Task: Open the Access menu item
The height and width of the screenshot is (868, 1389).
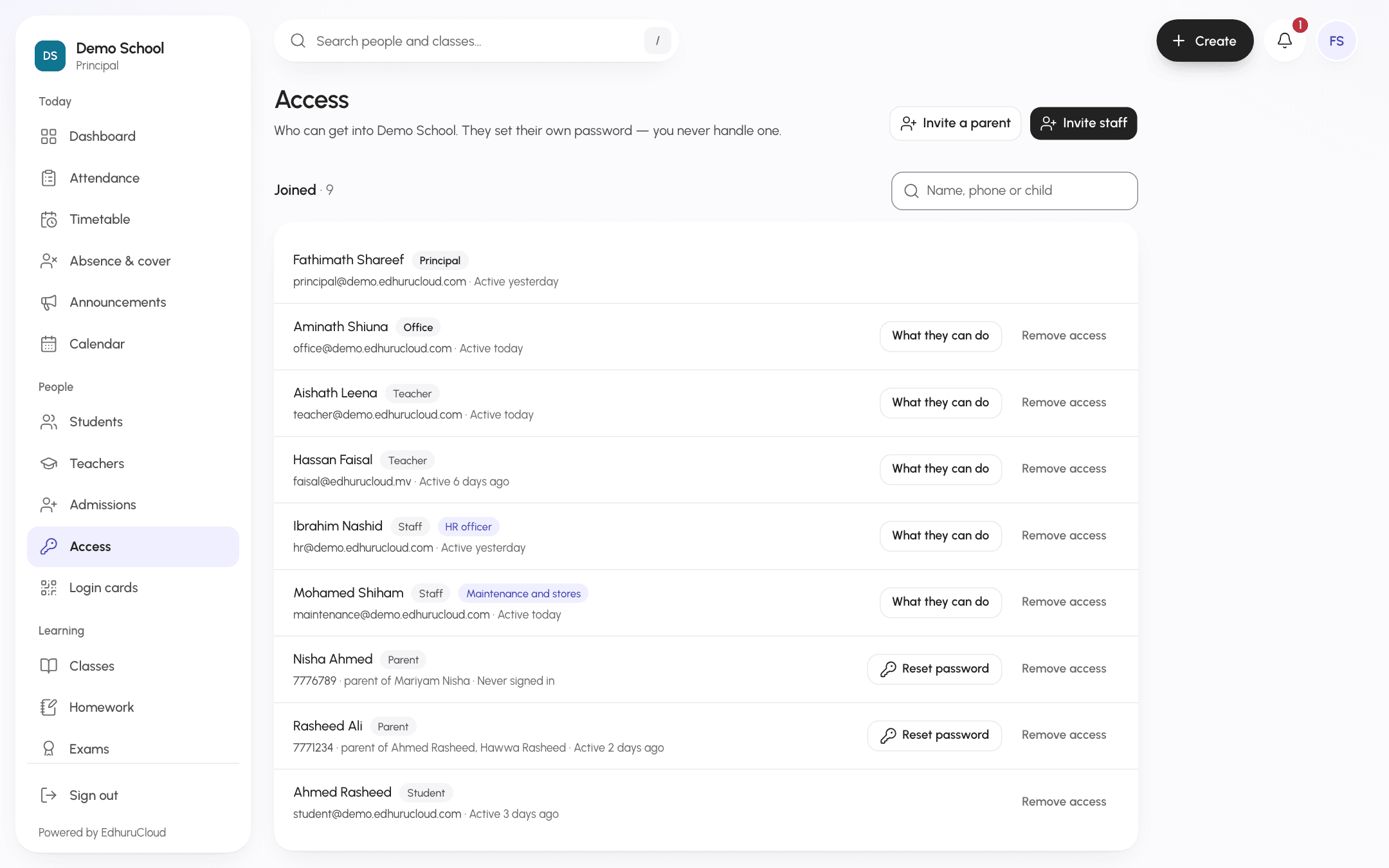Action: click(x=133, y=547)
